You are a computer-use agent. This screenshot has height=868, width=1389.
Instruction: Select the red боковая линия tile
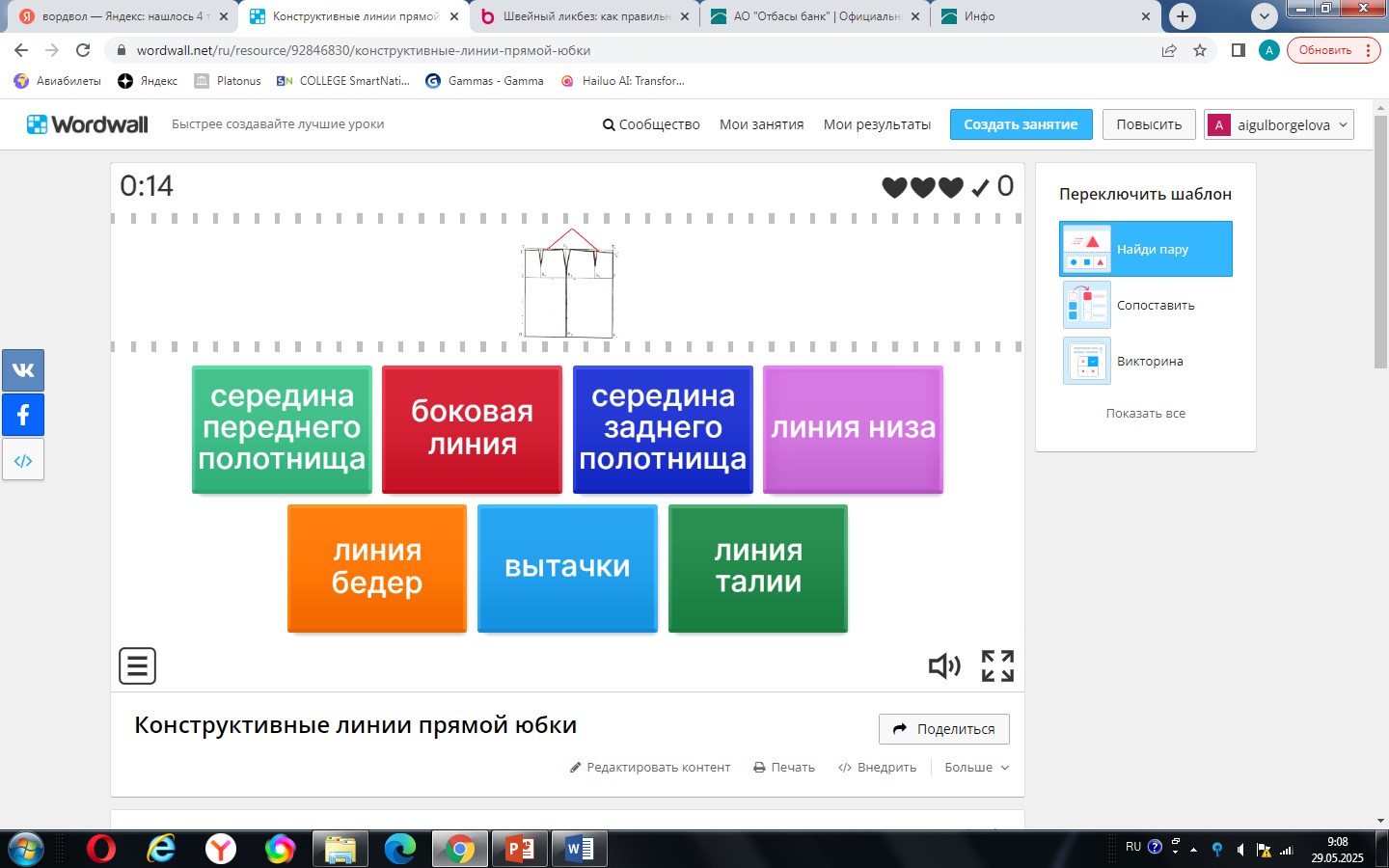tap(472, 430)
